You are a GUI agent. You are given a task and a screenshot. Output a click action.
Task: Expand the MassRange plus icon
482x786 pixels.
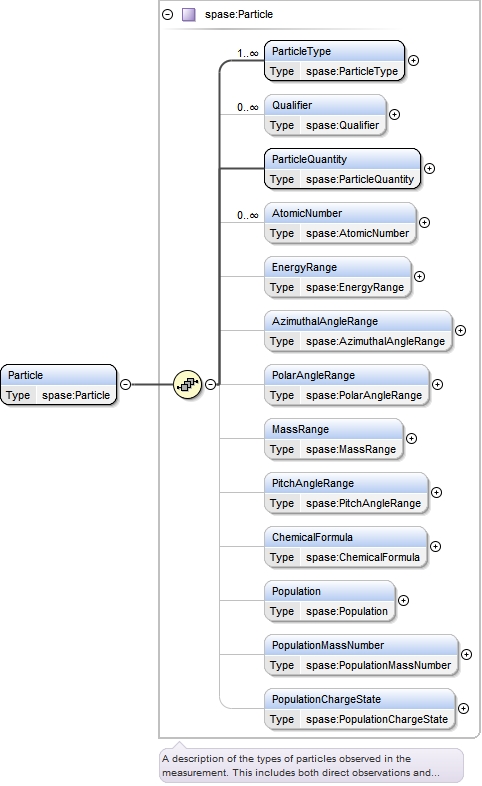[411, 438]
